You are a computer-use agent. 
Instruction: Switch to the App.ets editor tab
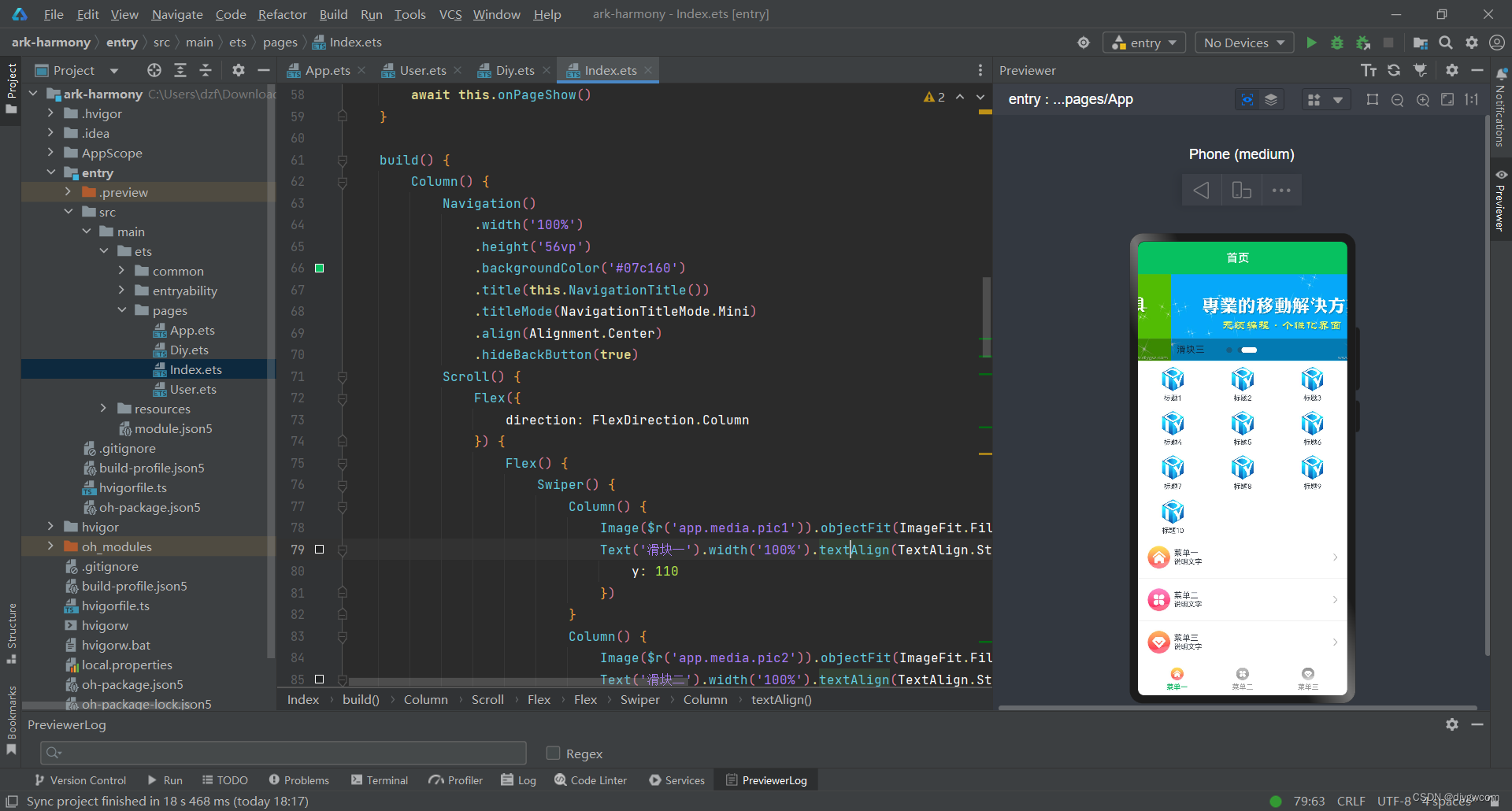click(x=327, y=70)
